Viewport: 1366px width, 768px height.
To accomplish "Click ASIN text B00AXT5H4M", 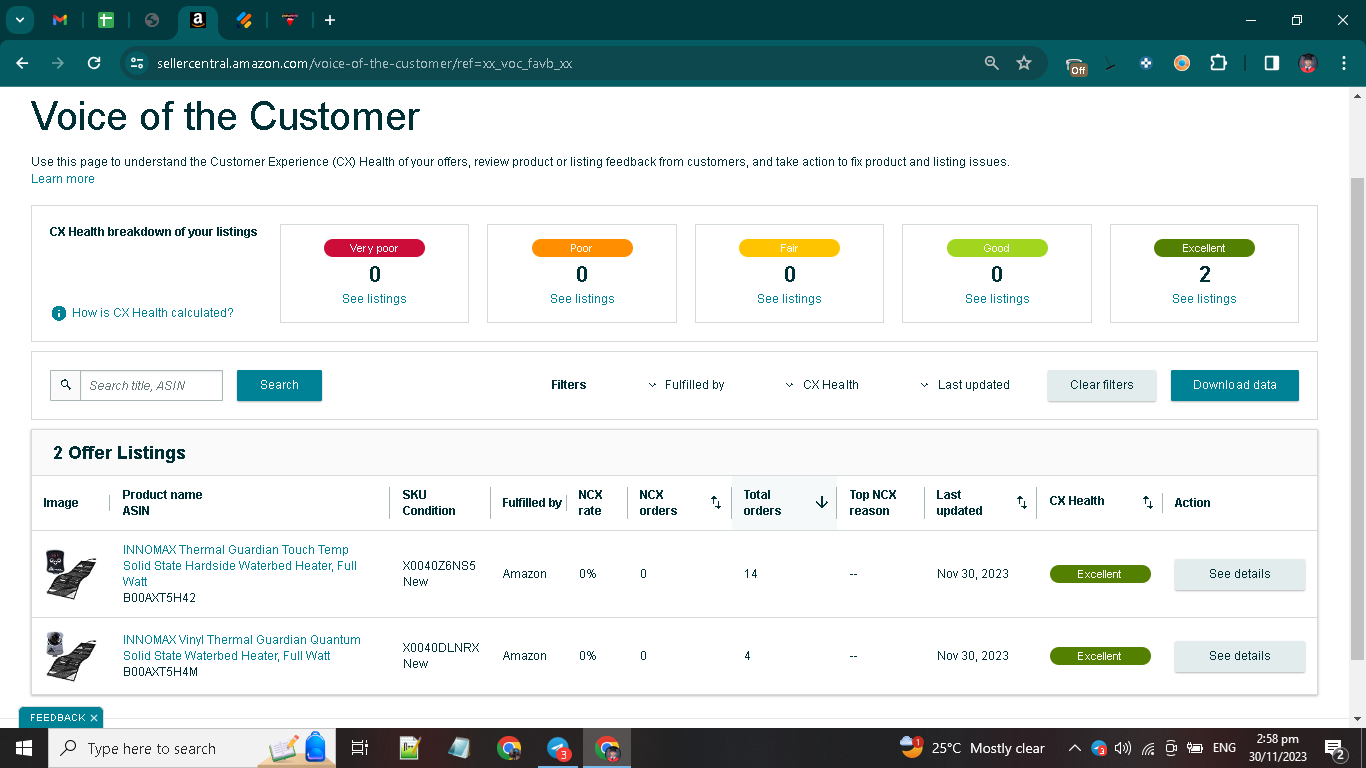I will point(161,672).
